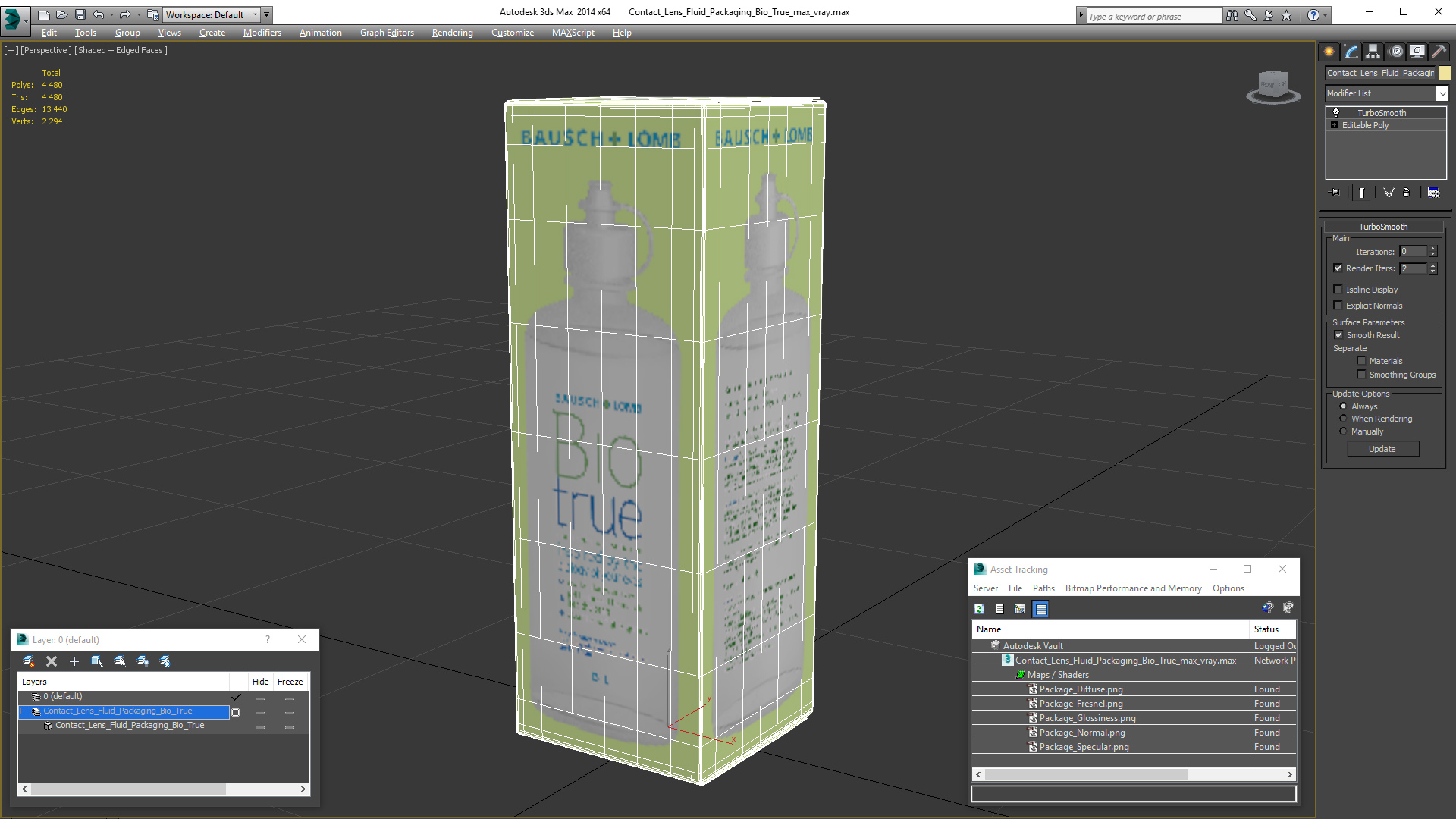
Task: Click the Undo arrow in quick access toolbar
Action: [99, 14]
